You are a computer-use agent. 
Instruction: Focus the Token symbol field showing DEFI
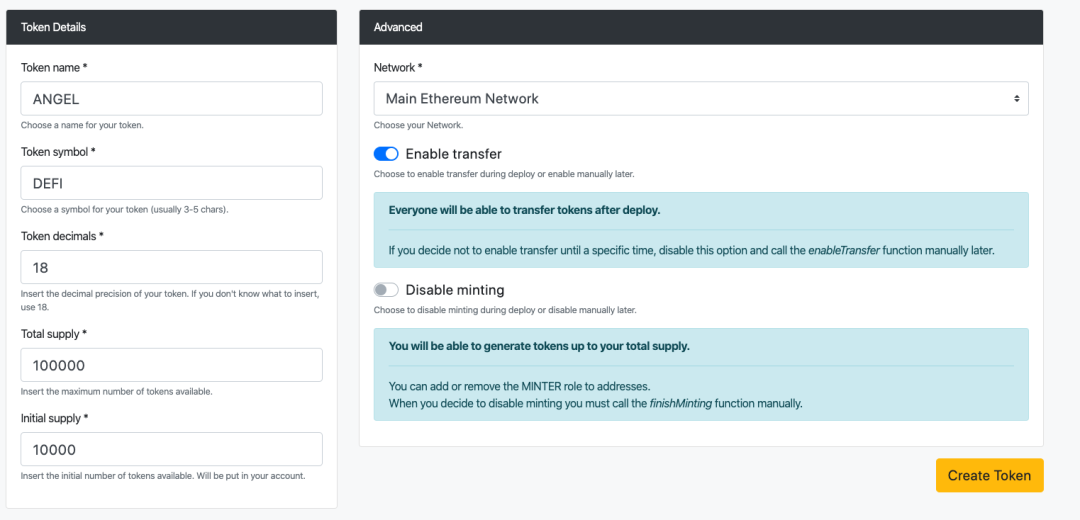click(171, 183)
